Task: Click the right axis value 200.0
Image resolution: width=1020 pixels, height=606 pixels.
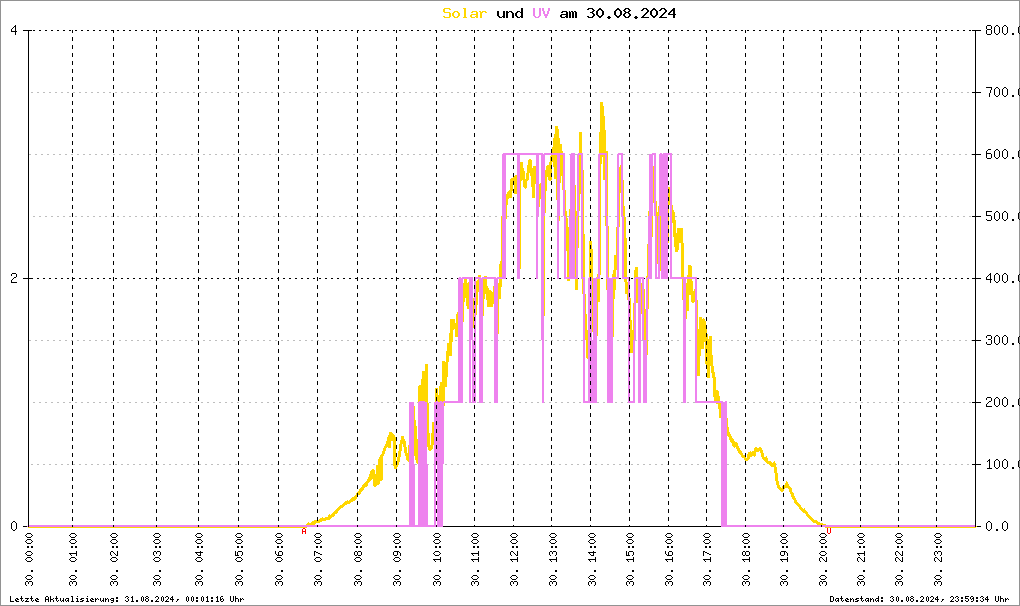Action: (x=1002, y=402)
